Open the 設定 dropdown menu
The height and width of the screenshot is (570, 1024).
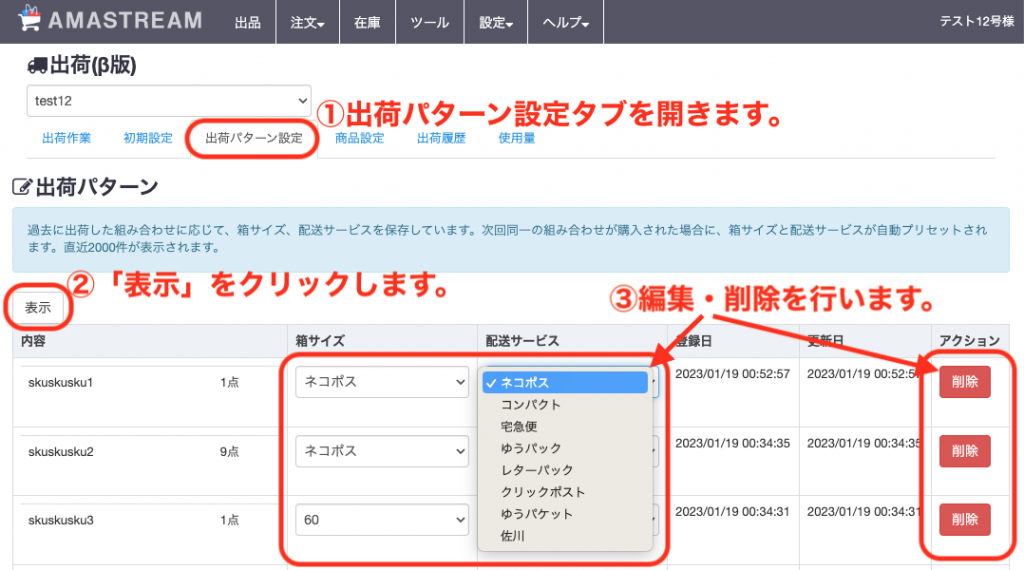pos(496,22)
